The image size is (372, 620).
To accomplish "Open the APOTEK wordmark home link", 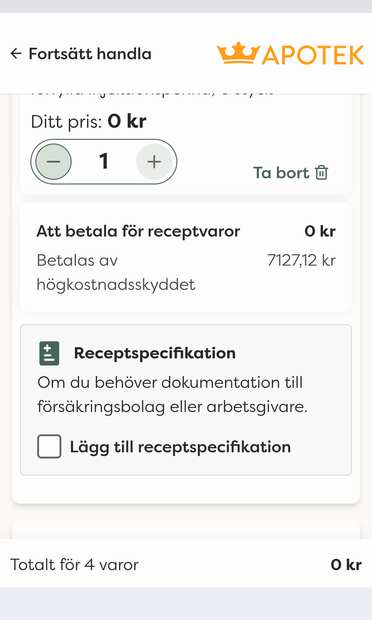I will tap(313, 55).
